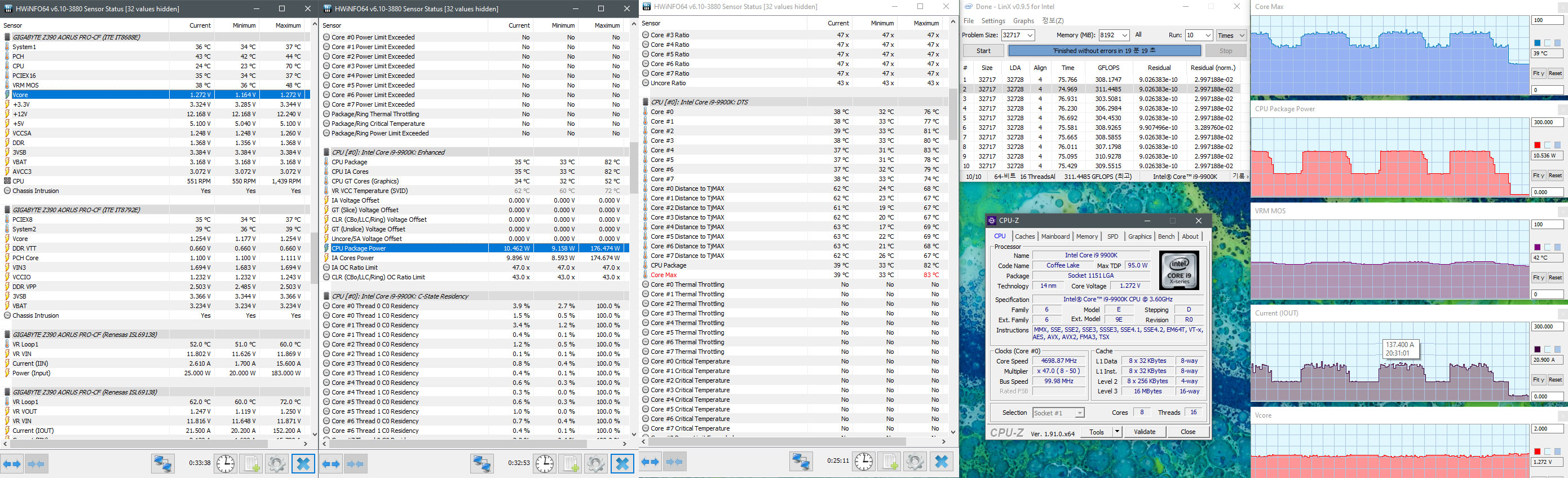Viewport: 1568px width, 478px height.
Task: Click expand arrows in HWiNFO window timed 0:33:38
Action: [x=12, y=464]
